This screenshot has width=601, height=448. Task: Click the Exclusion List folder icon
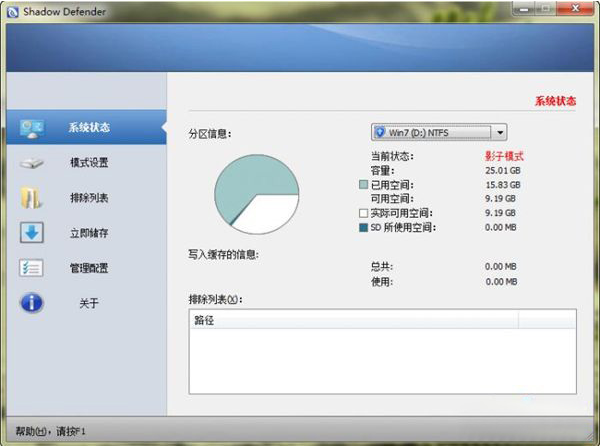[x=31, y=198]
